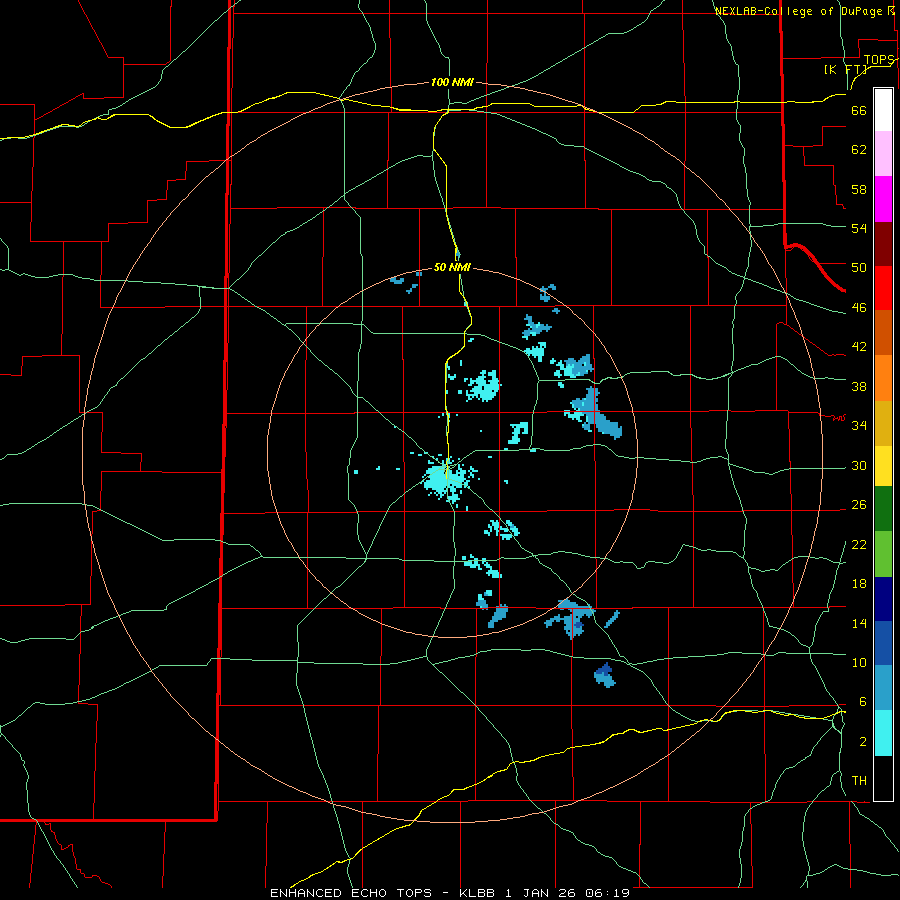Click the 06:19 timestamp in caption
This screenshot has height=900, width=900.
(608, 893)
